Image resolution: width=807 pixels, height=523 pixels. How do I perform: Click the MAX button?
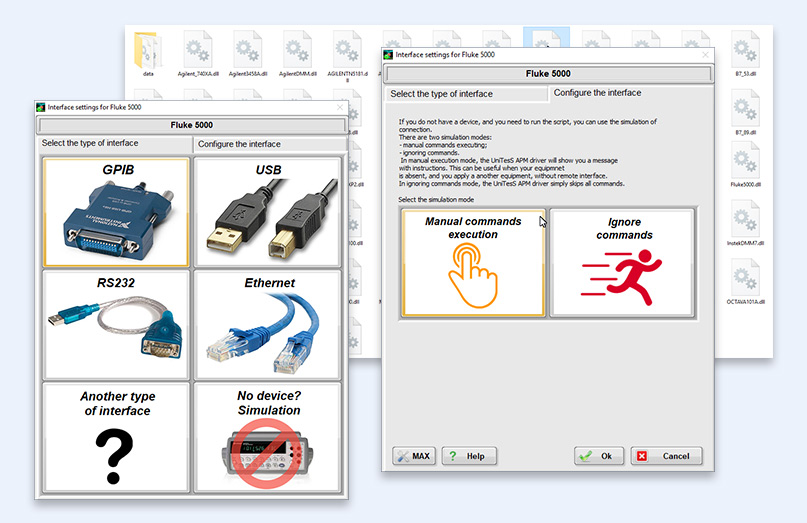point(414,456)
